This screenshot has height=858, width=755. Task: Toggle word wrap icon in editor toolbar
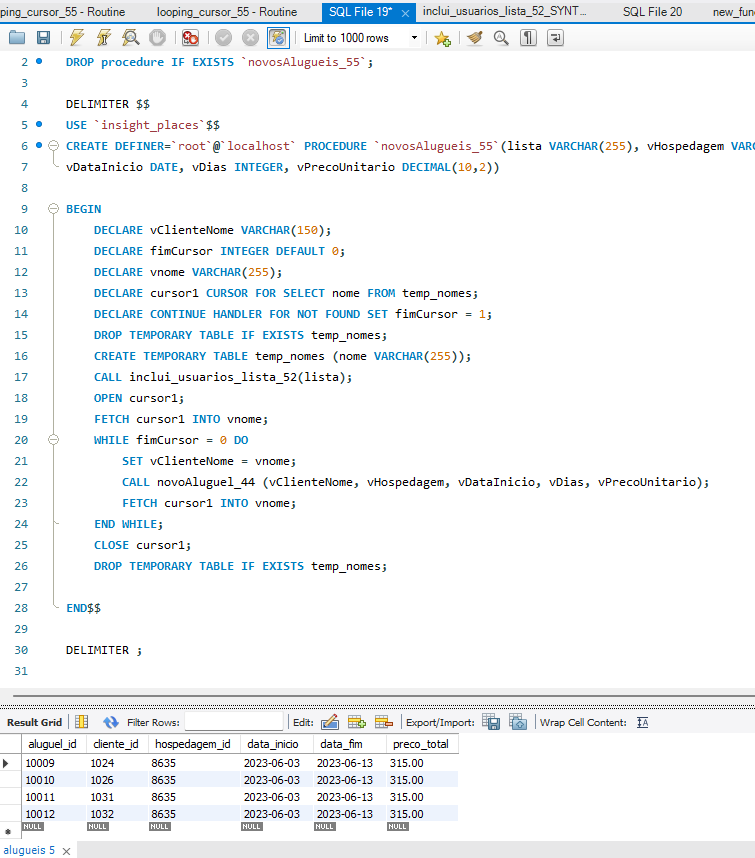554,38
